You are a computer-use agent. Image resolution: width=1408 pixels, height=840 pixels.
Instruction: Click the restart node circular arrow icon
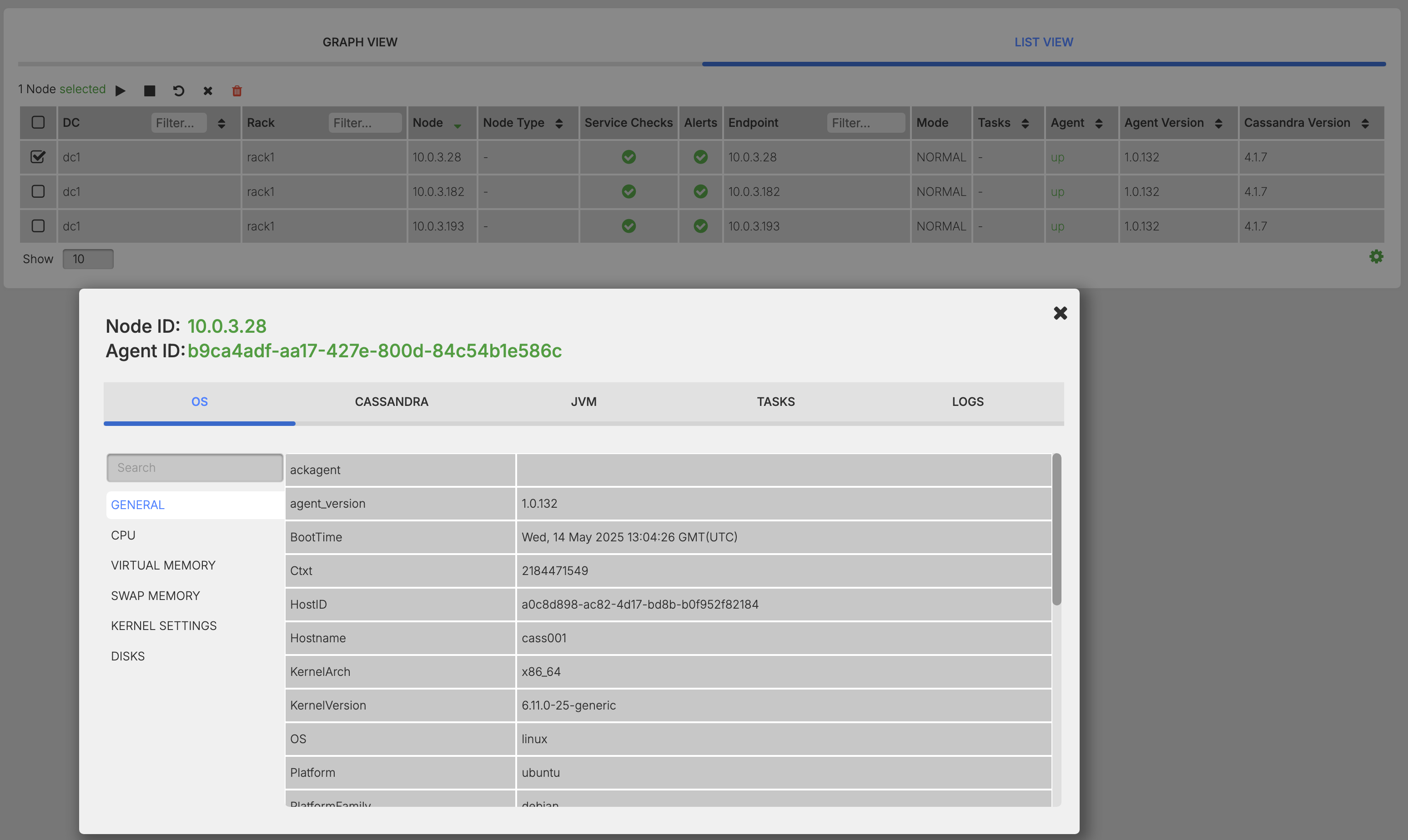[178, 90]
